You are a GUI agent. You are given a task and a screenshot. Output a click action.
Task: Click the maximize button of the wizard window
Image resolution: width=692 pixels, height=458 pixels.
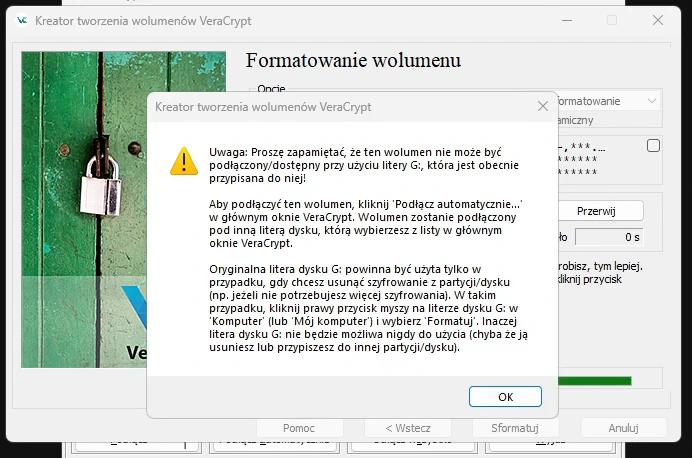tap(612, 20)
